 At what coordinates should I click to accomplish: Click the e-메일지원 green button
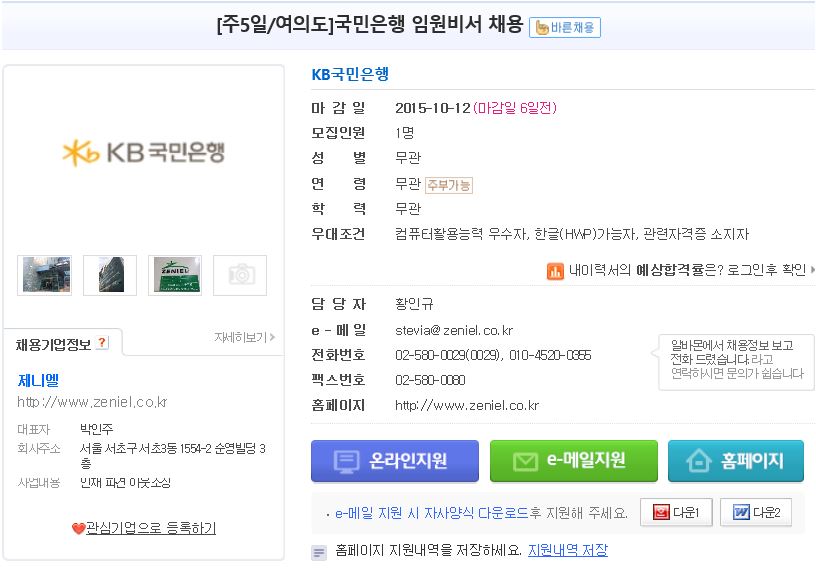coord(573,461)
